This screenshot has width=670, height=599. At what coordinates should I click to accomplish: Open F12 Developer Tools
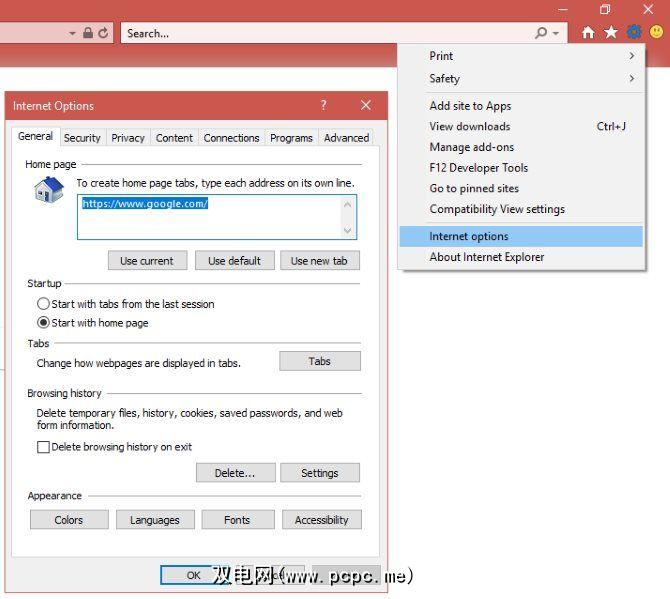coord(521,168)
